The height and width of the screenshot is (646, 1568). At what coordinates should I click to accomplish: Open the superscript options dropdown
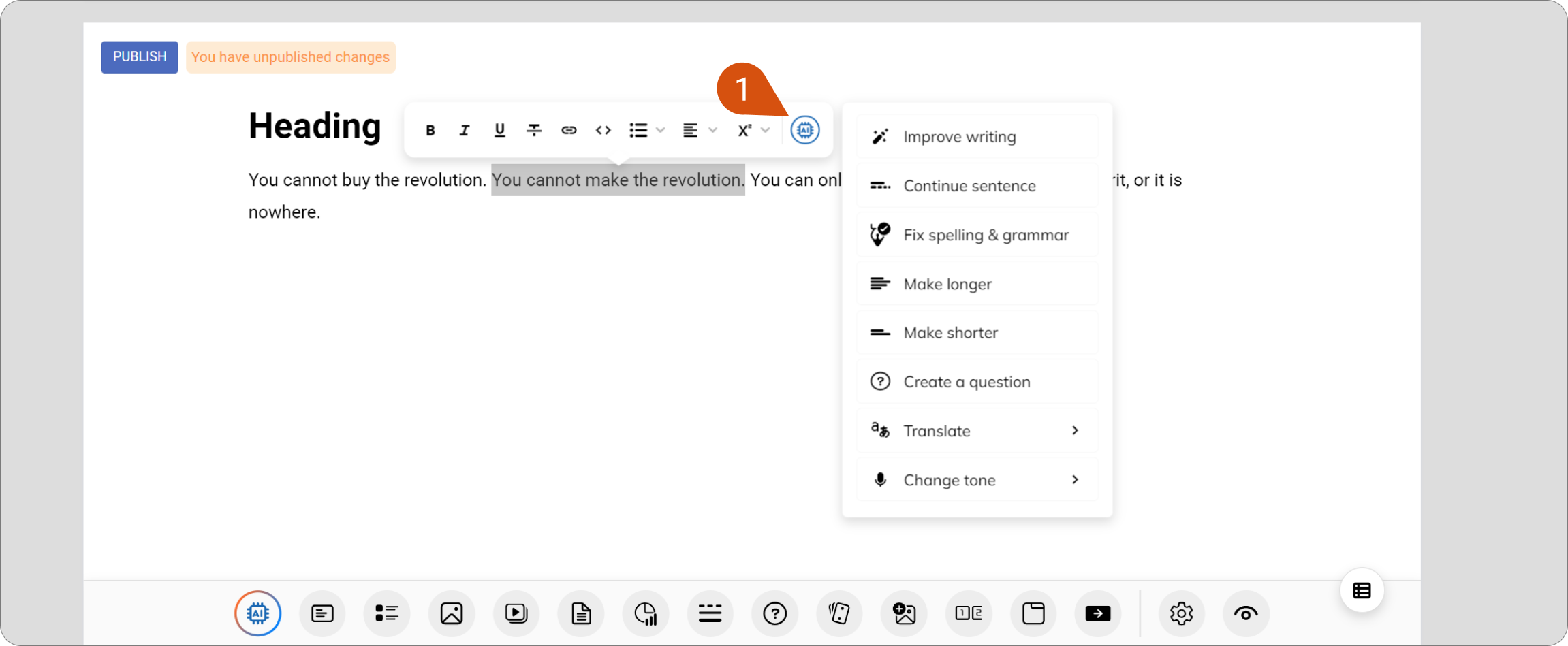point(753,130)
